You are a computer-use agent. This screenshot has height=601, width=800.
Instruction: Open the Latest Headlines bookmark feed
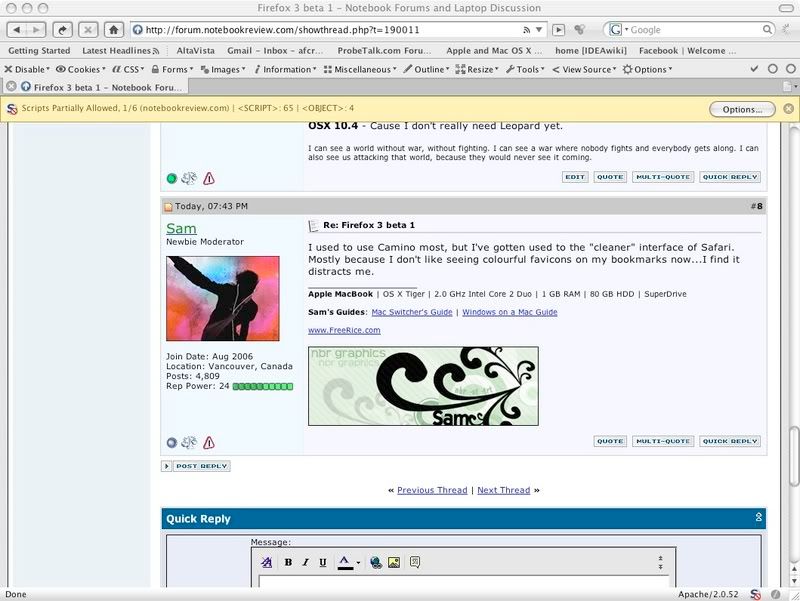point(121,51)
